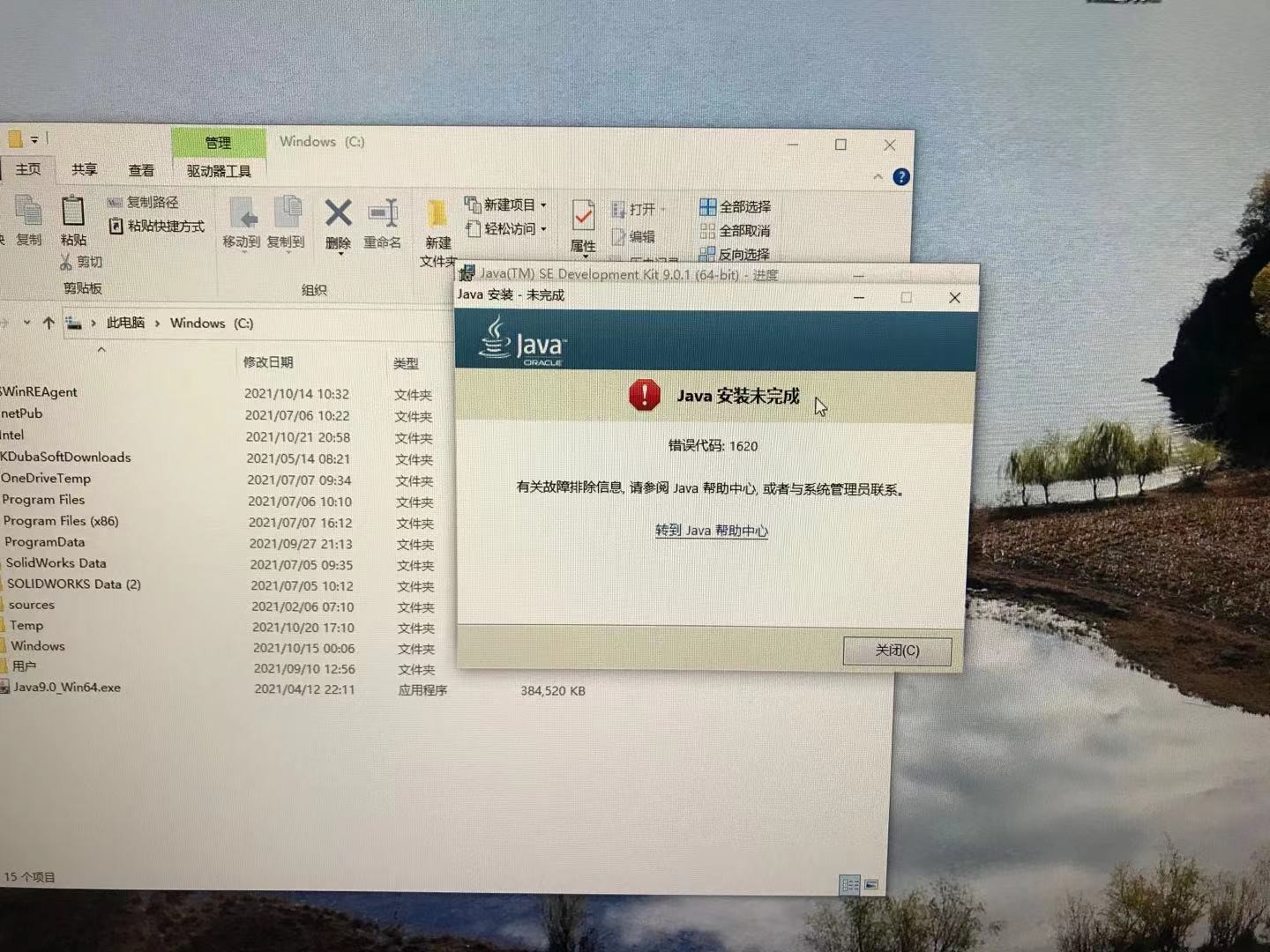This screenshot has height=952, width=1270.
Task: Switch to the Share ribbon tab
Action: 84,169
